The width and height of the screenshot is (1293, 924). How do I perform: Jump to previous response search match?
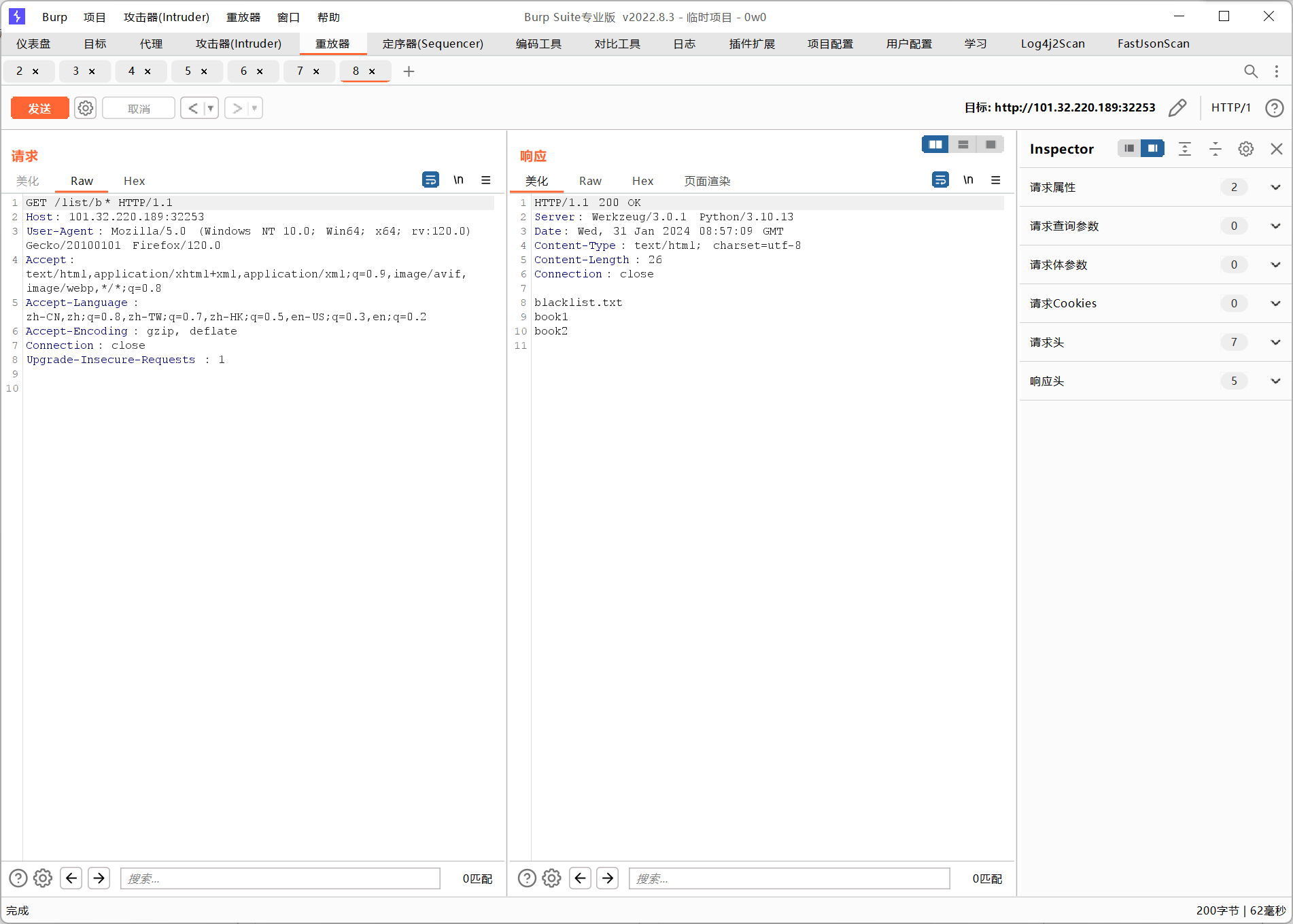point(580,878)
